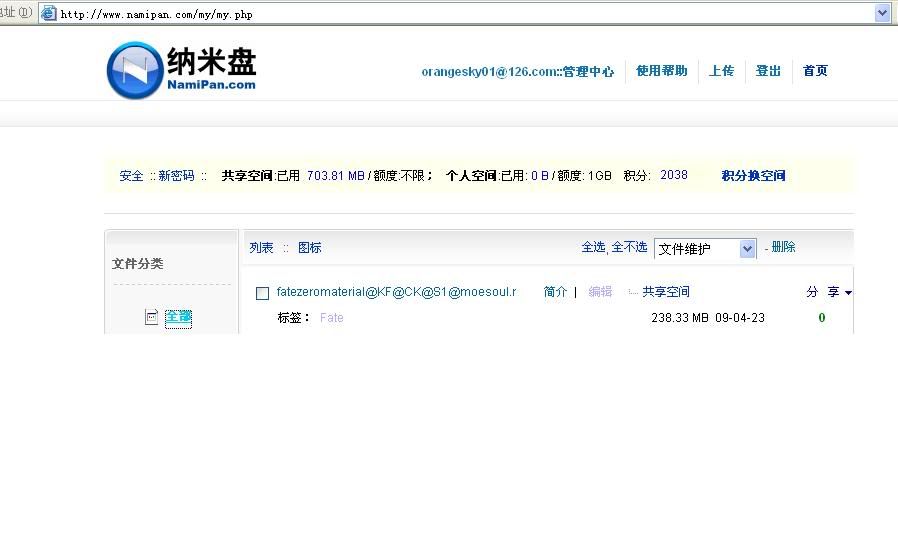The height and width of the screenshot is (550, 898).
Task: Go to 首页 home page
Action: tap(815, 70)
